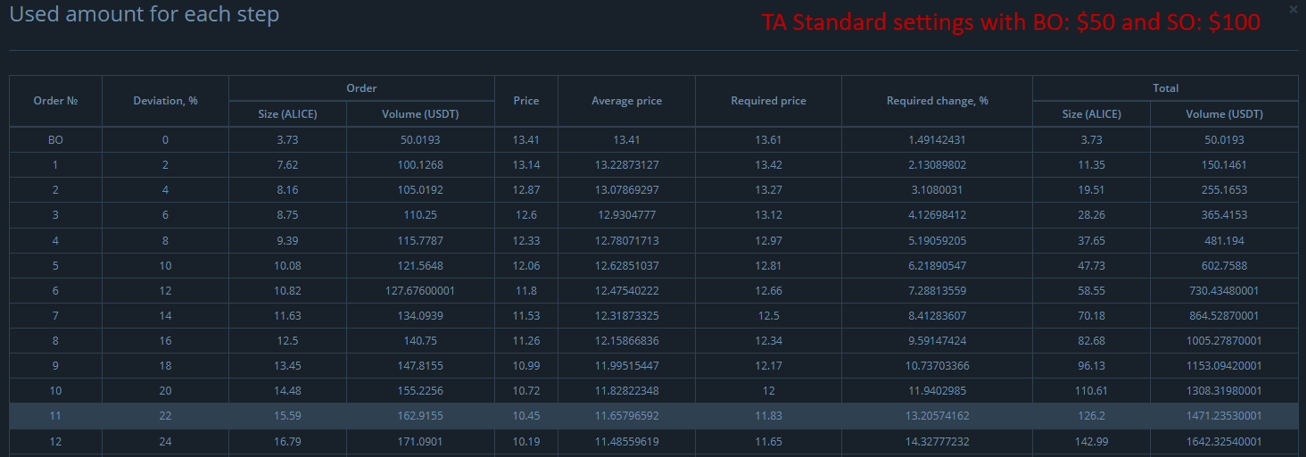1306x457 pixels.
Task: Click required change '10.73703366'
Action: click(937, 366)
